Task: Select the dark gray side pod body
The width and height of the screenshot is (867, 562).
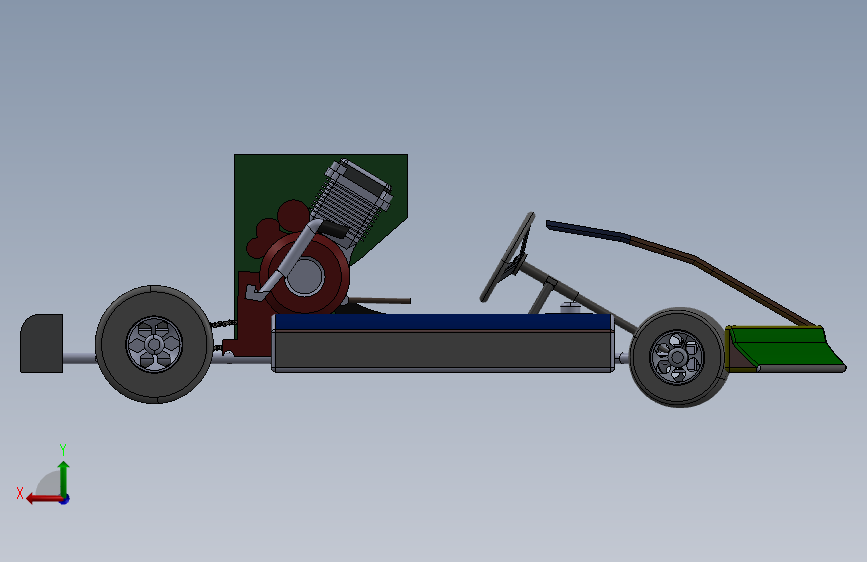Action: click(x=442, y=351)
